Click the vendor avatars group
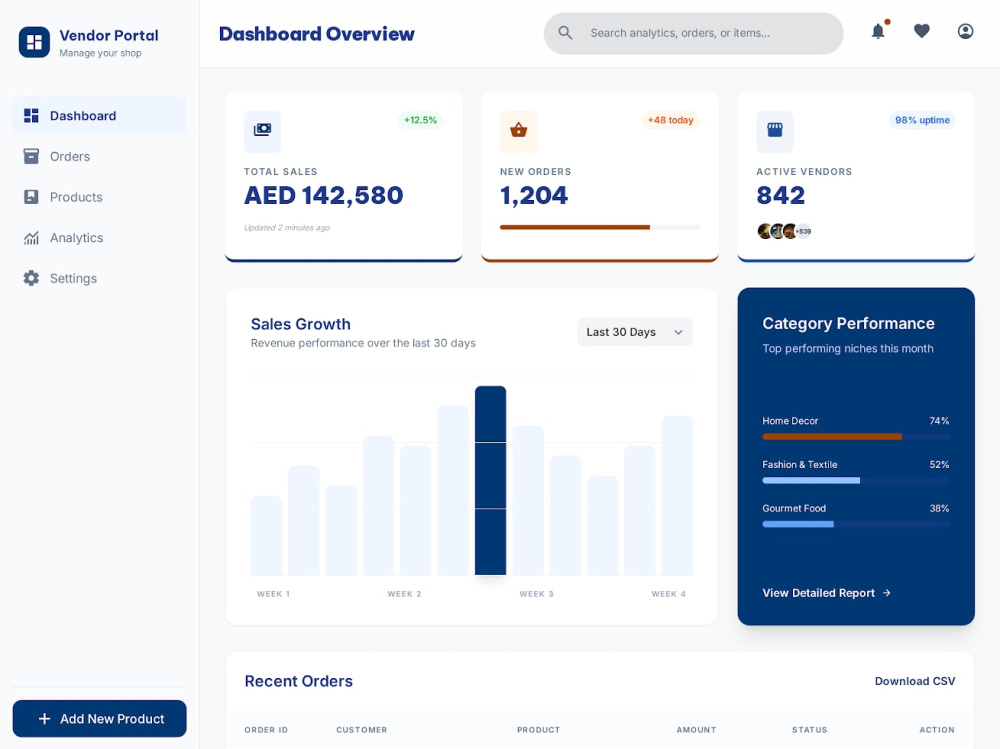This screenshot has width=1000, height=749. 784,231
